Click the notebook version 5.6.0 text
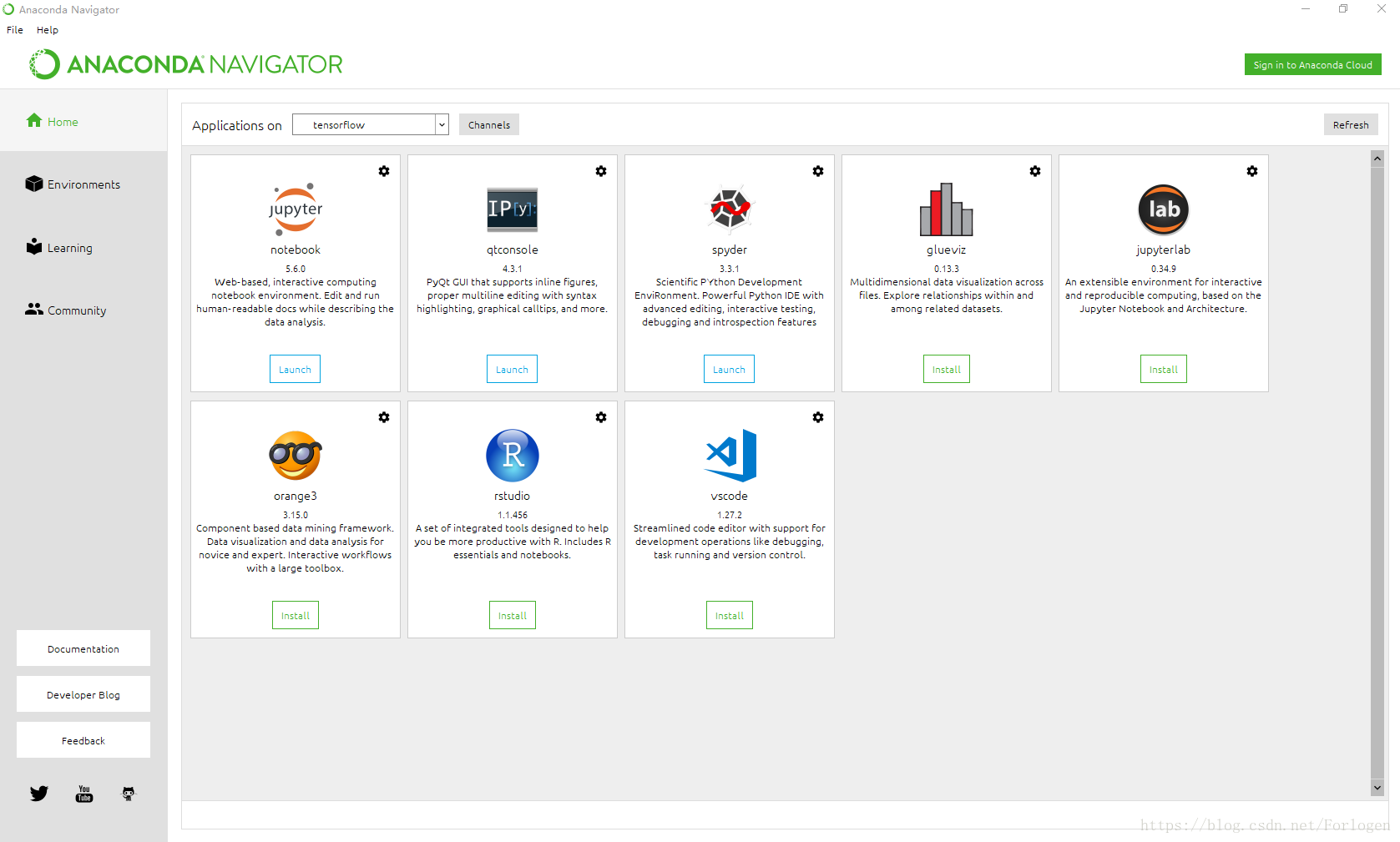 coord(296,269)
